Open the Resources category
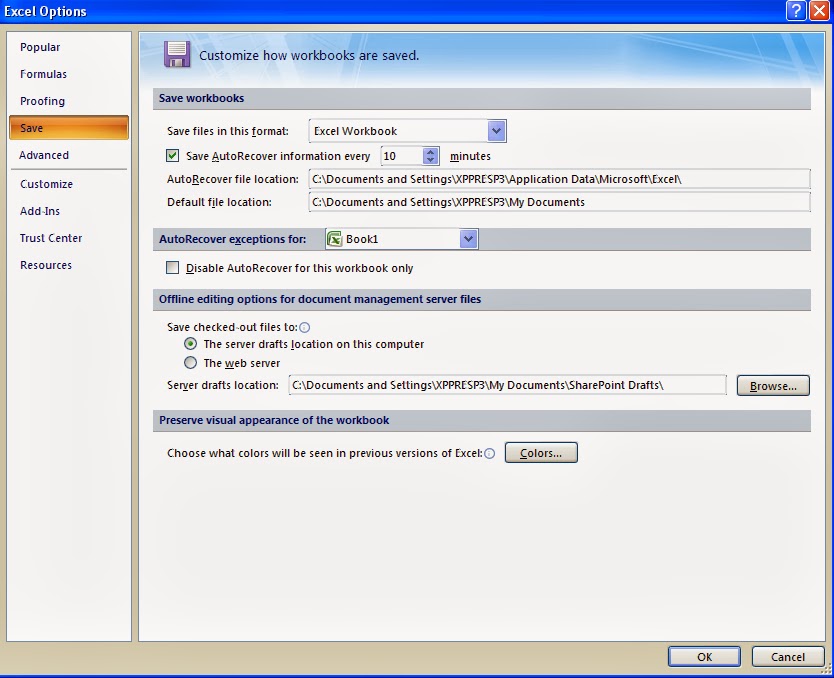Viewport: 834px width, 678px height. pos(46,265)
